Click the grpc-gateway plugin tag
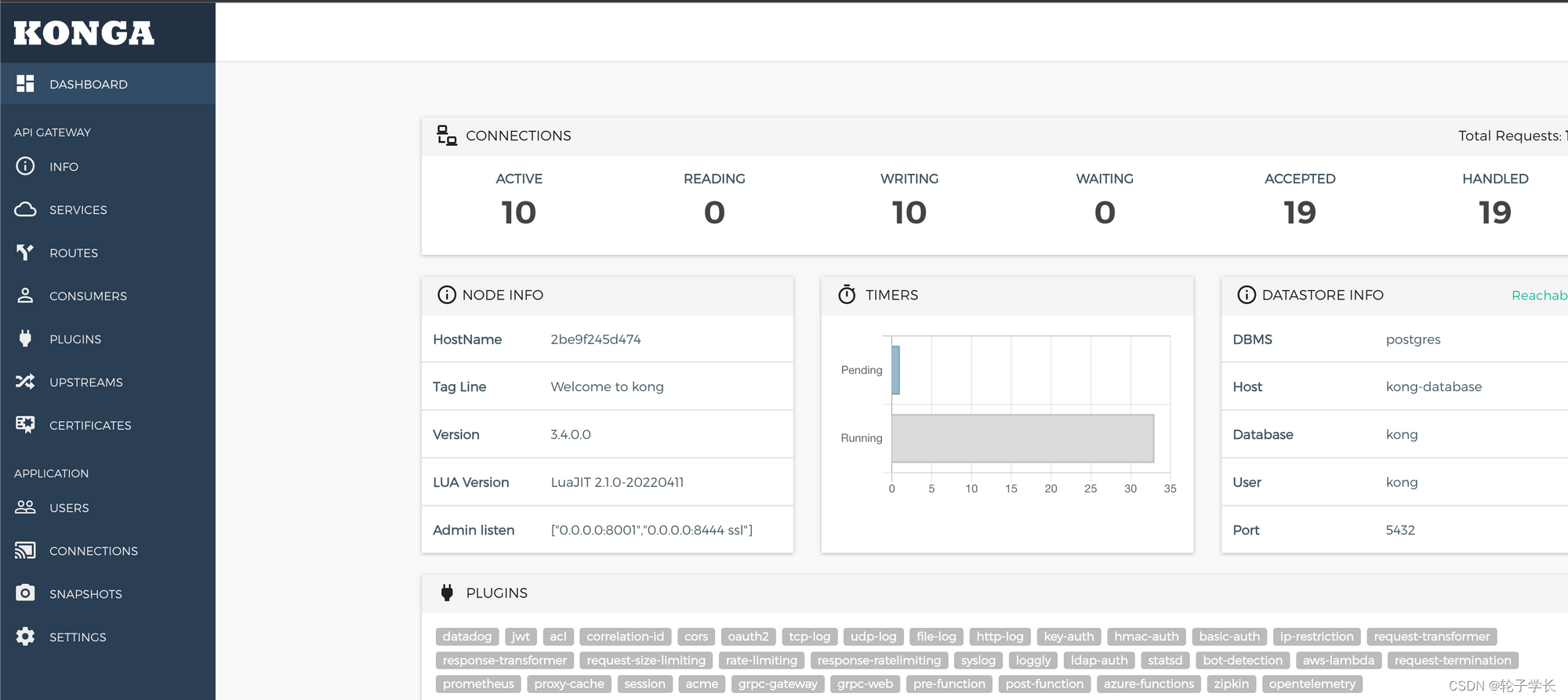Viewport: 1568px width, 700px height. click(778, 684)
